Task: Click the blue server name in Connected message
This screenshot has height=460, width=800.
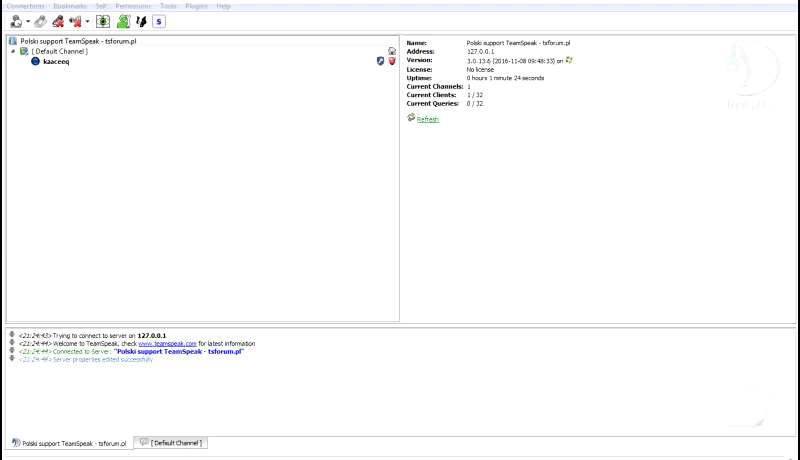Action: pos(179,351)
